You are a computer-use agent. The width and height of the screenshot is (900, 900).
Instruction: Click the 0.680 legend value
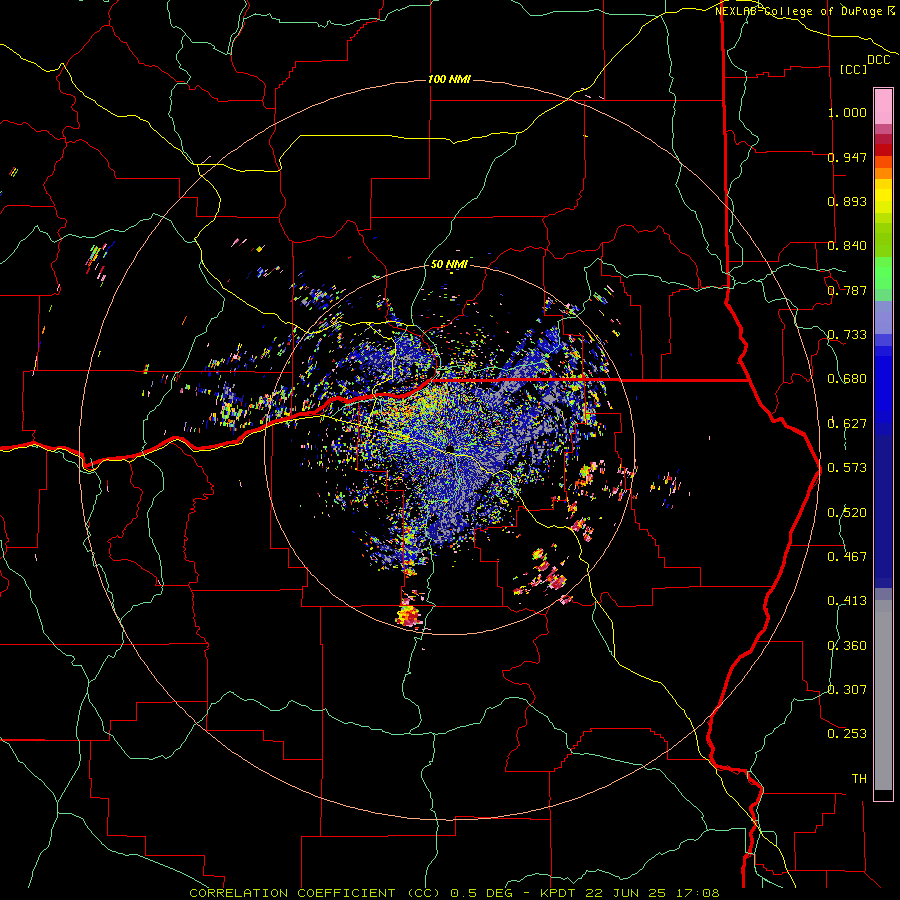pyautogui.click(x=847, y=379)
